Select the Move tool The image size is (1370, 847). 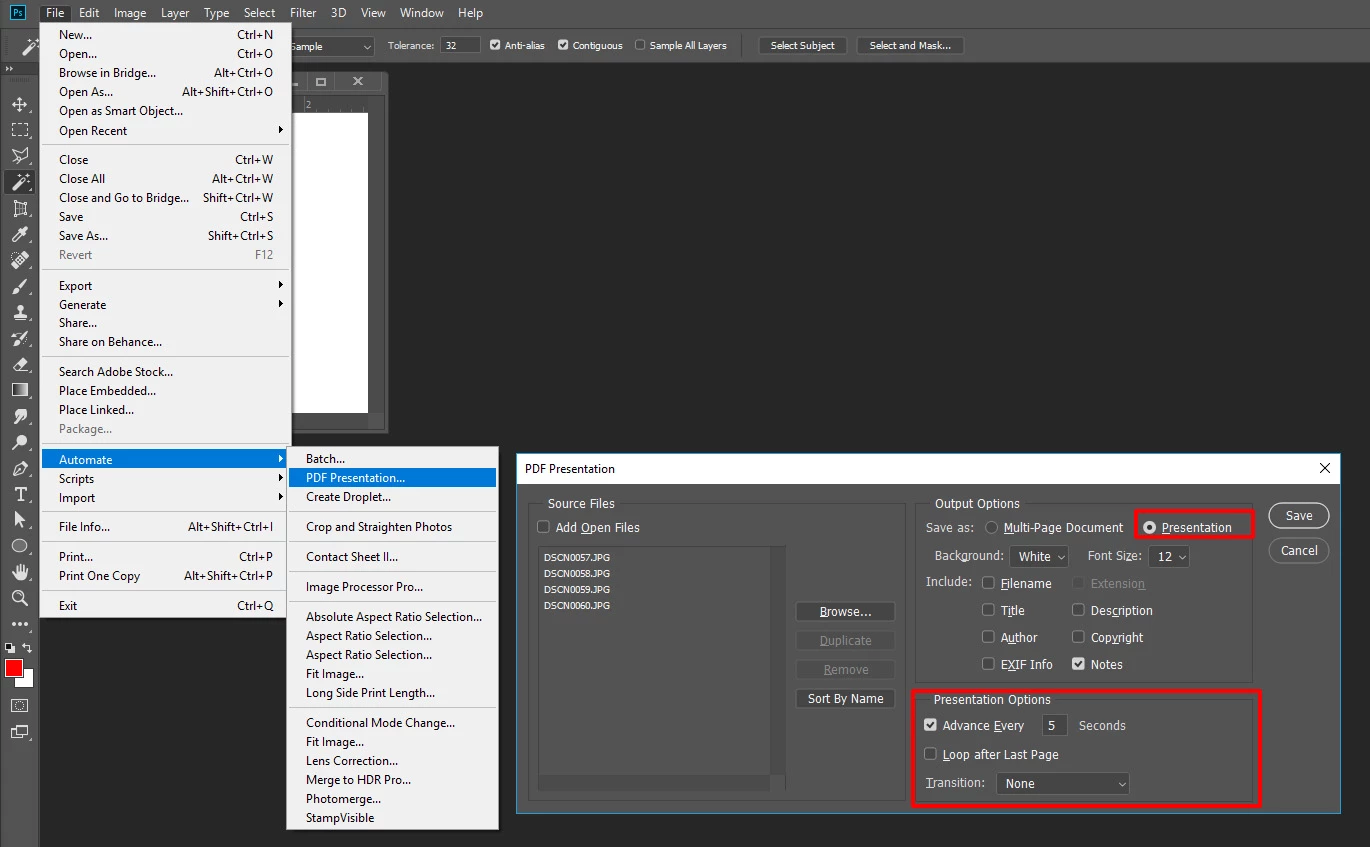click(x=20, y=104)
